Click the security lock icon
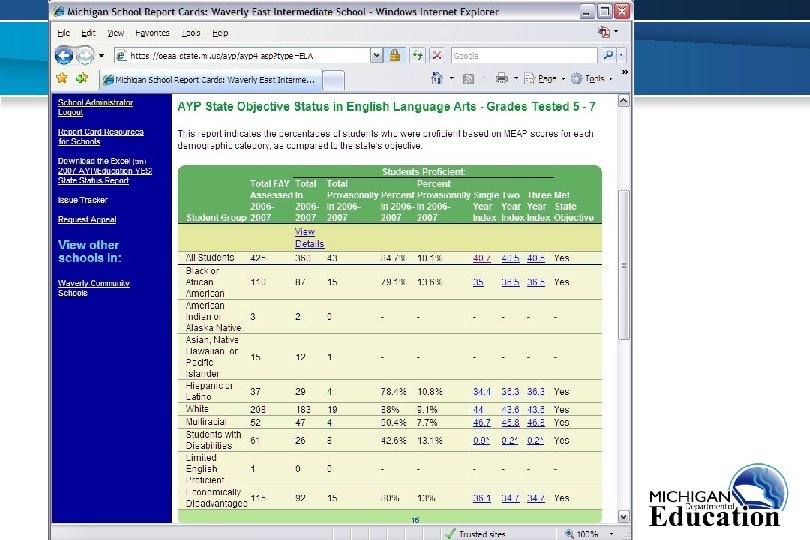 pos(395,55)
